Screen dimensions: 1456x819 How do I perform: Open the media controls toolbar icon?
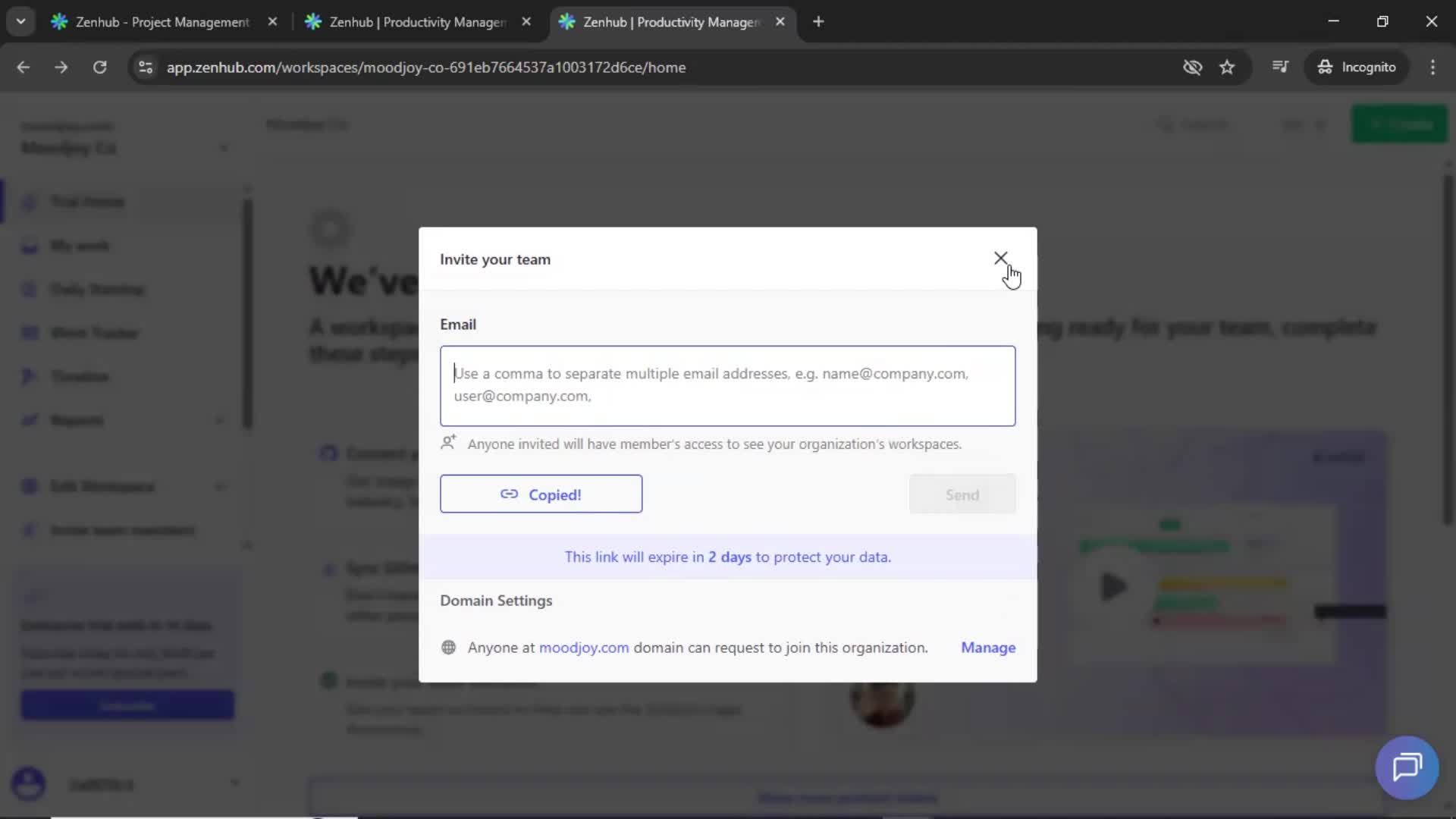[x=1280, y=67]
